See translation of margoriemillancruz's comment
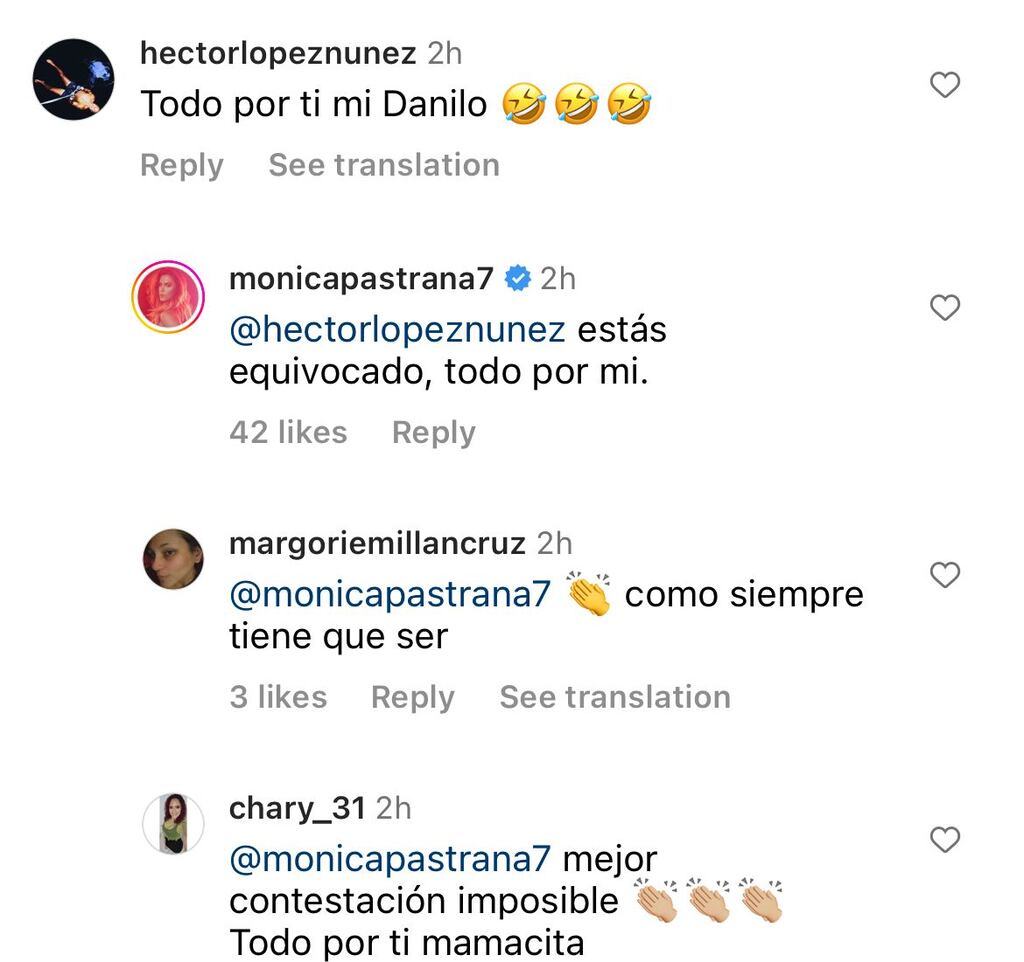The image size is (1024, 962). click(x=614, y=697)
